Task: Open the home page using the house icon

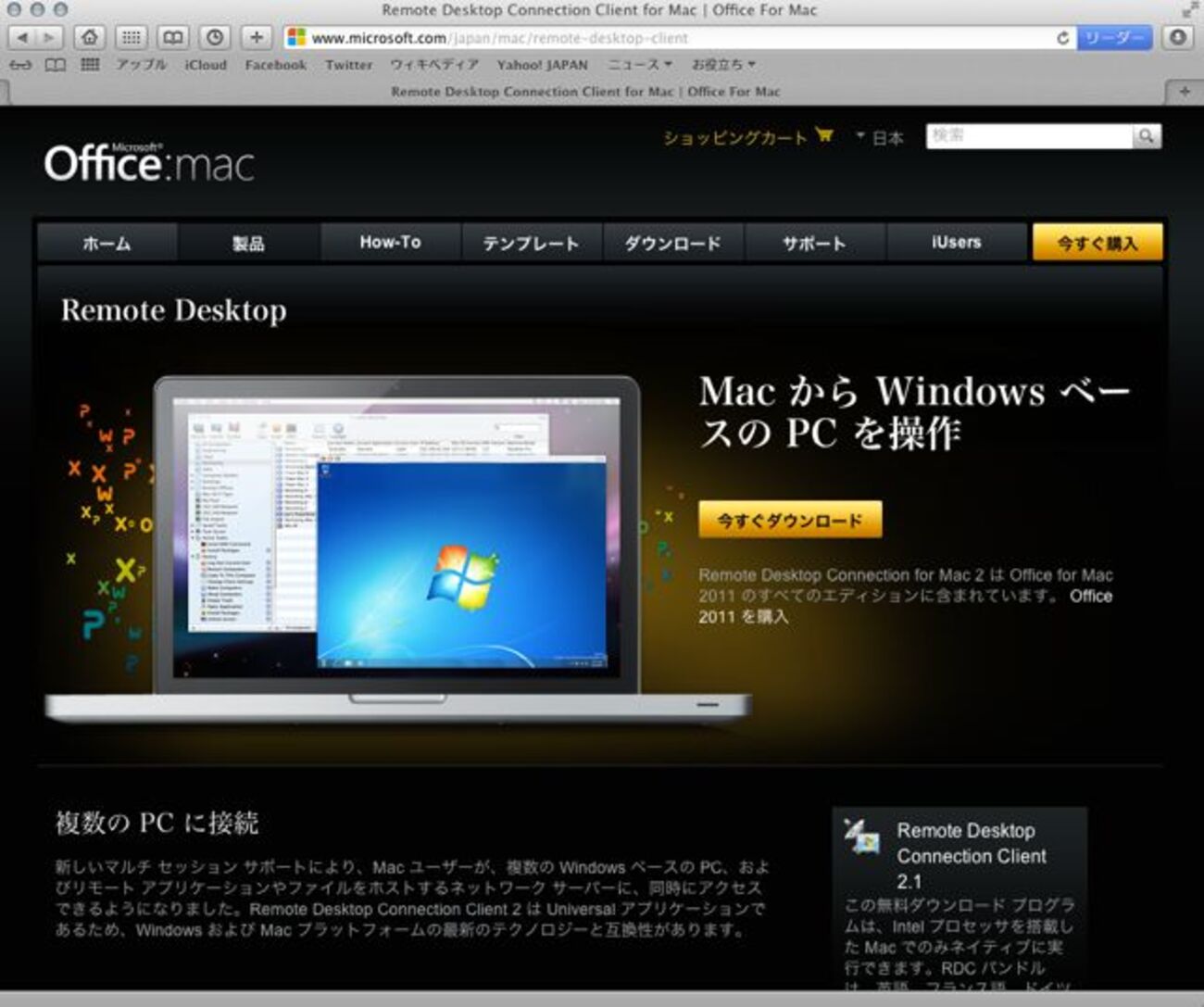Action: click(89, 38)
